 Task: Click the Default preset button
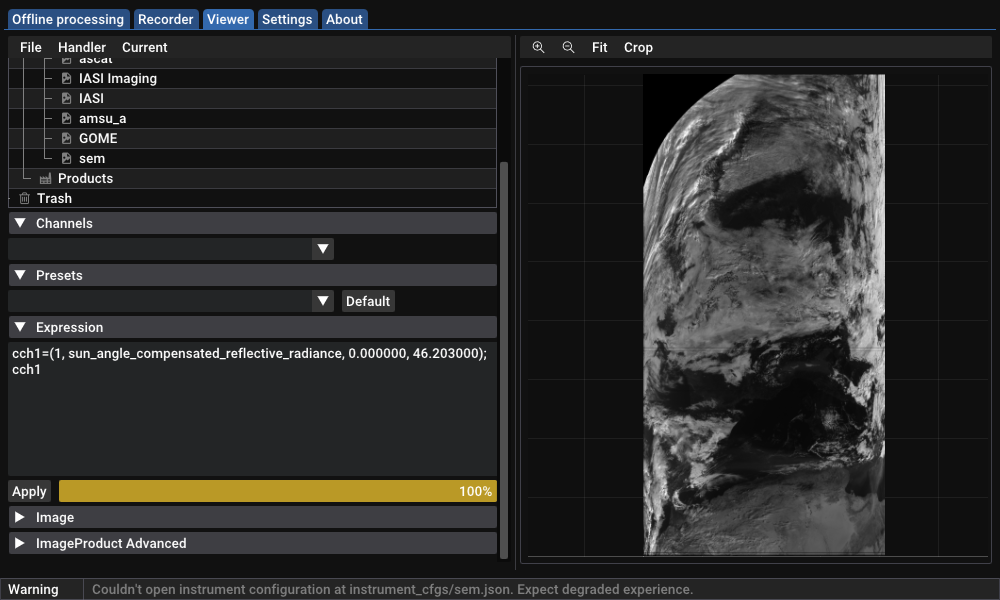(x=368, y=301)
